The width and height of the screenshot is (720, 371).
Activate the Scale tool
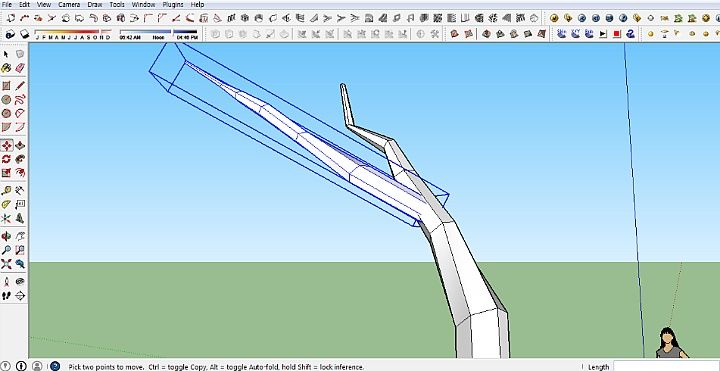coord(6,173)
